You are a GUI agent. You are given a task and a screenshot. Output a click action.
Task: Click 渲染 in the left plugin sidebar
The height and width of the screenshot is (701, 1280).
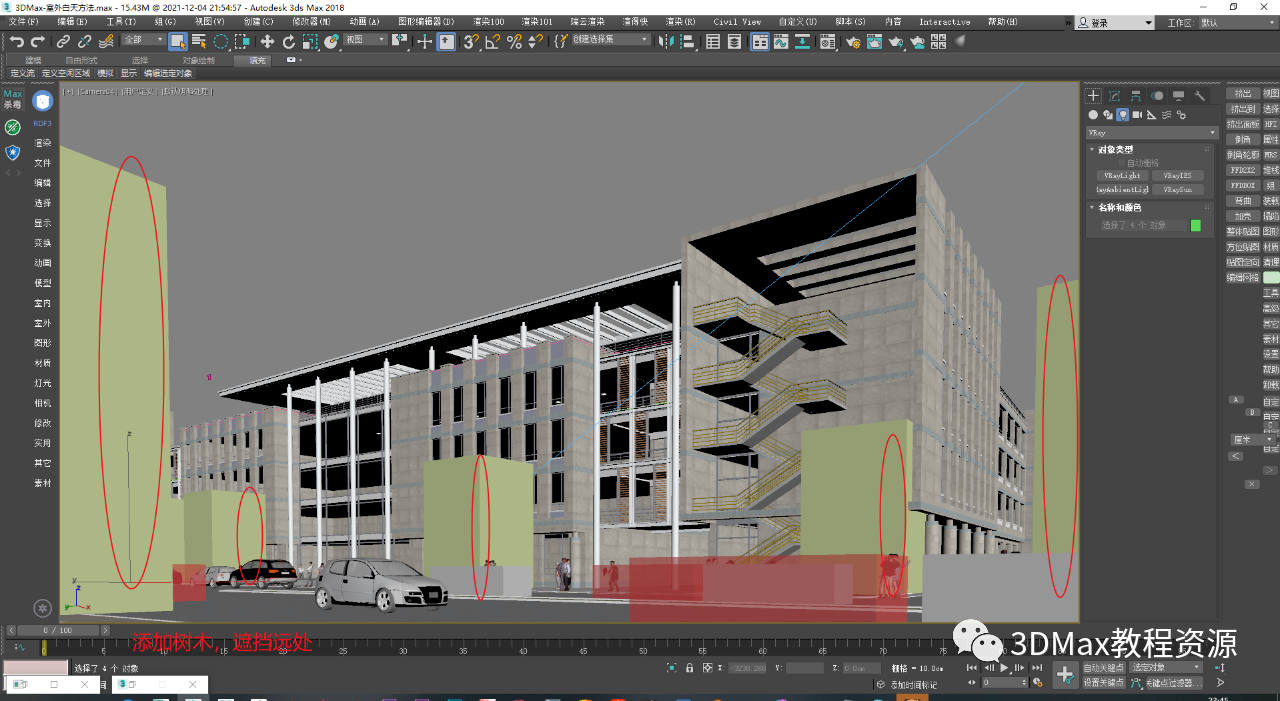click(43, 143)
